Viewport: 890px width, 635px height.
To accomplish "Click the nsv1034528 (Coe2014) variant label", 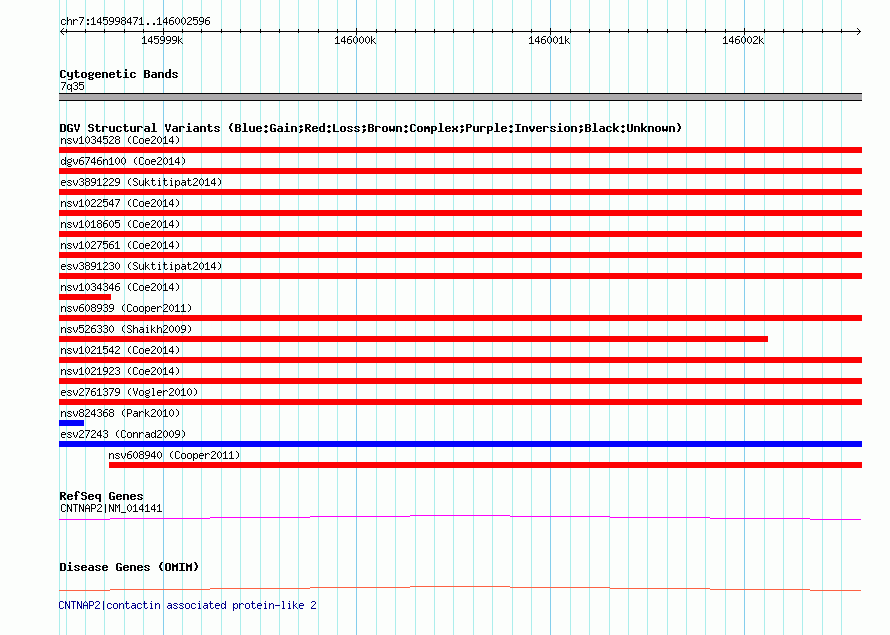I will point(120,140).
